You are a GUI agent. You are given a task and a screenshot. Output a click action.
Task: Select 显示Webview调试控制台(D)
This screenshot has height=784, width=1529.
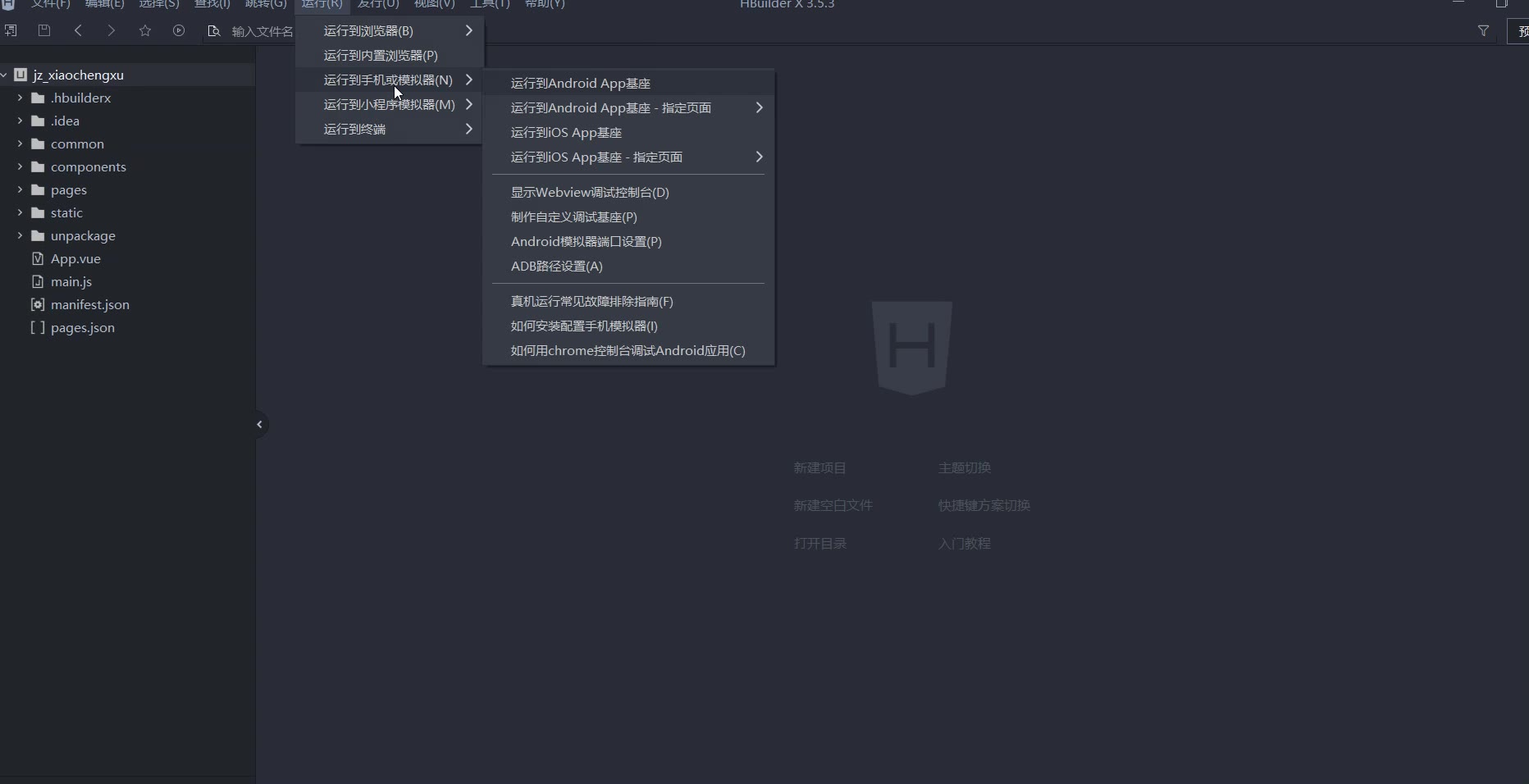coord(629,192)
